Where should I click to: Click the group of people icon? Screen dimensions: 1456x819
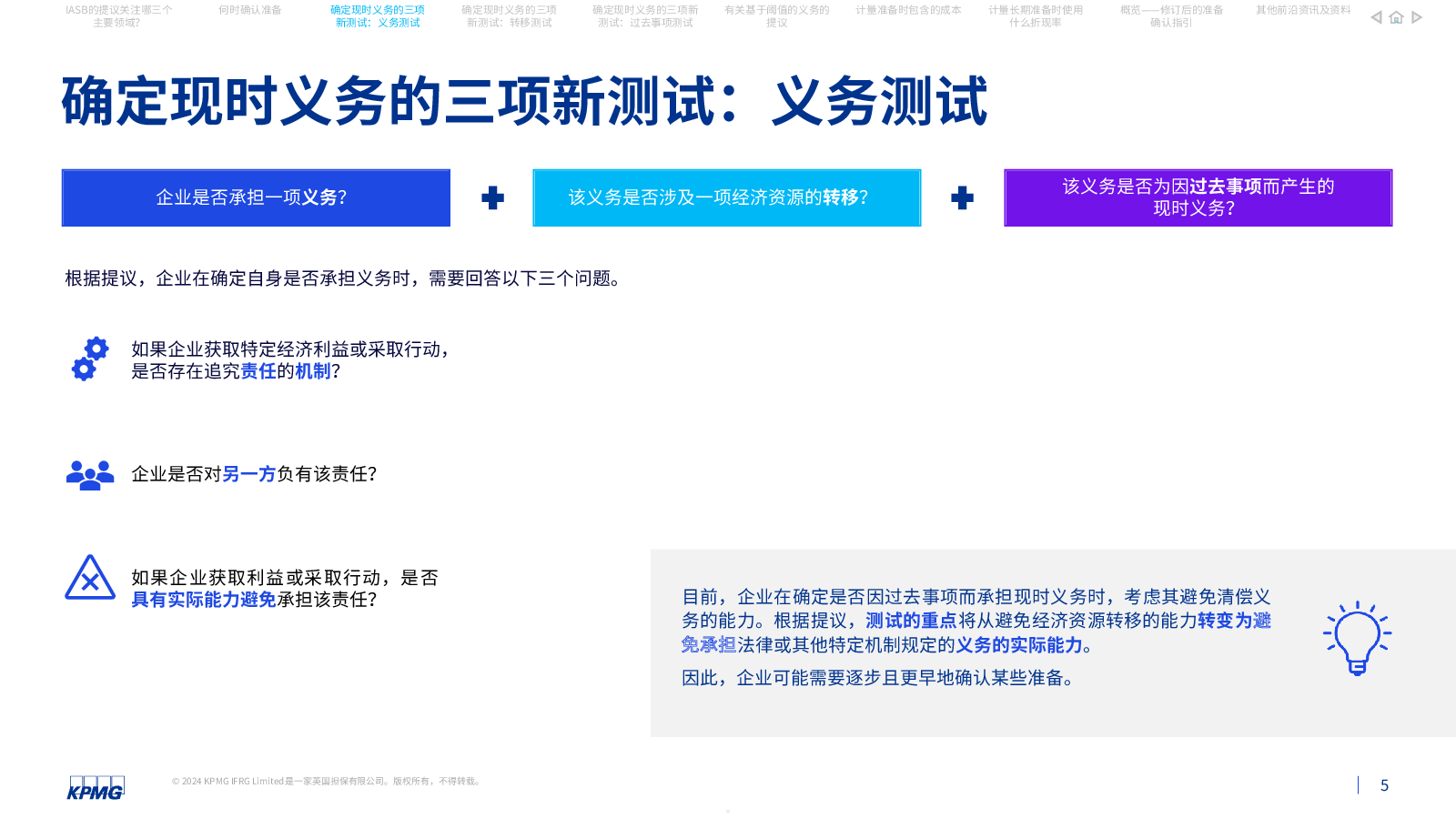[90, 475]
